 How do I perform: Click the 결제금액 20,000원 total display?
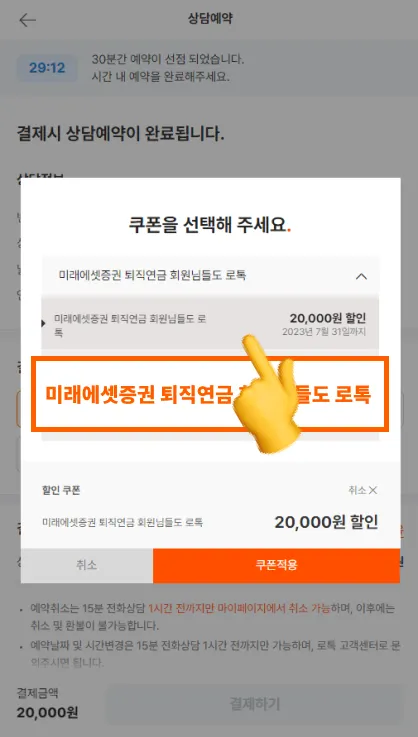[47, 703]
